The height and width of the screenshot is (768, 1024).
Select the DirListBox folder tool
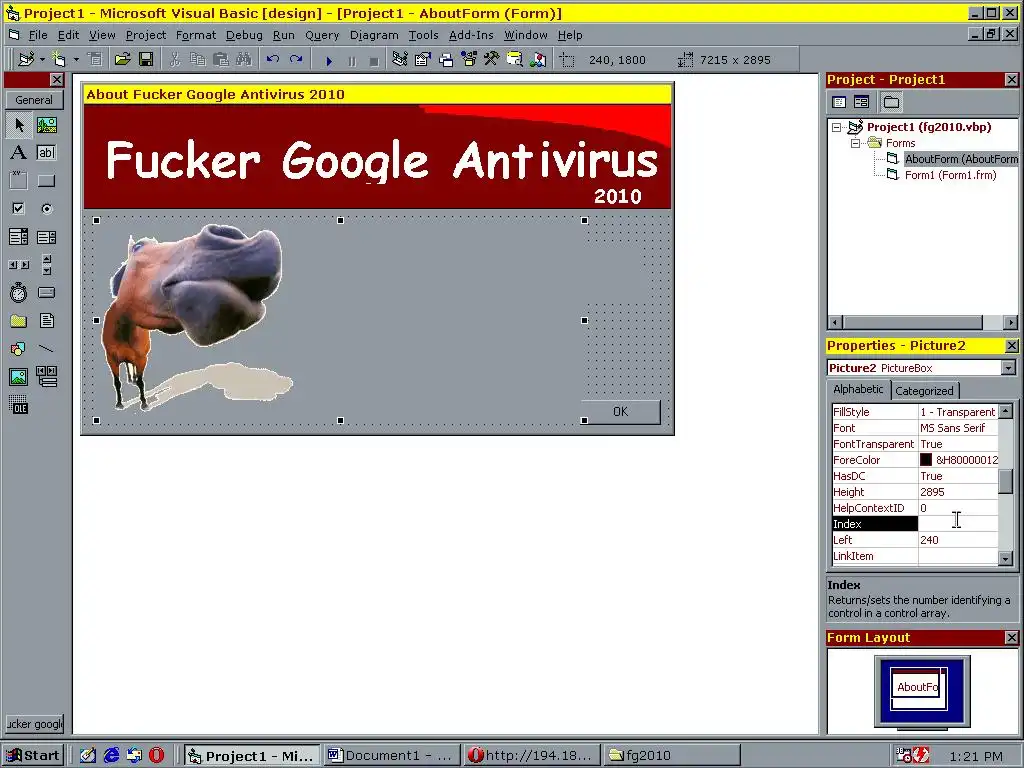click(18, 321)
